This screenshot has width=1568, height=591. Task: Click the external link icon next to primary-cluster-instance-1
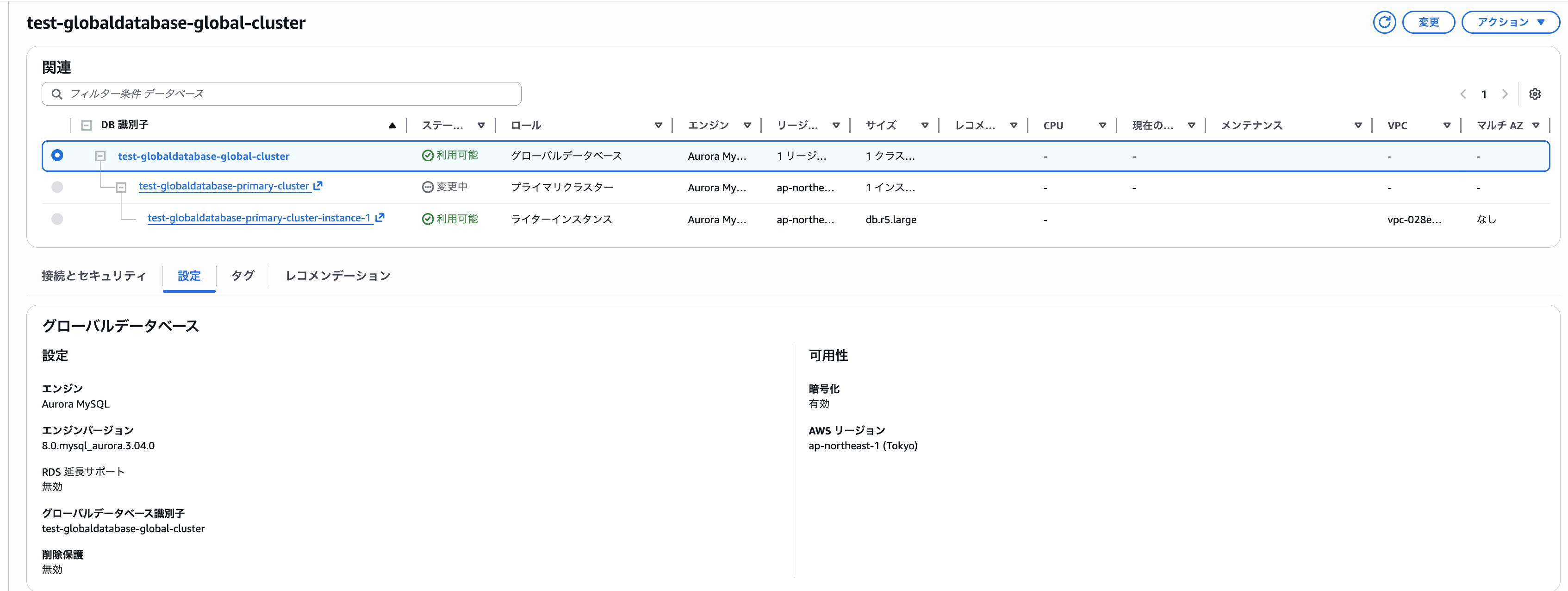(380, 218)
